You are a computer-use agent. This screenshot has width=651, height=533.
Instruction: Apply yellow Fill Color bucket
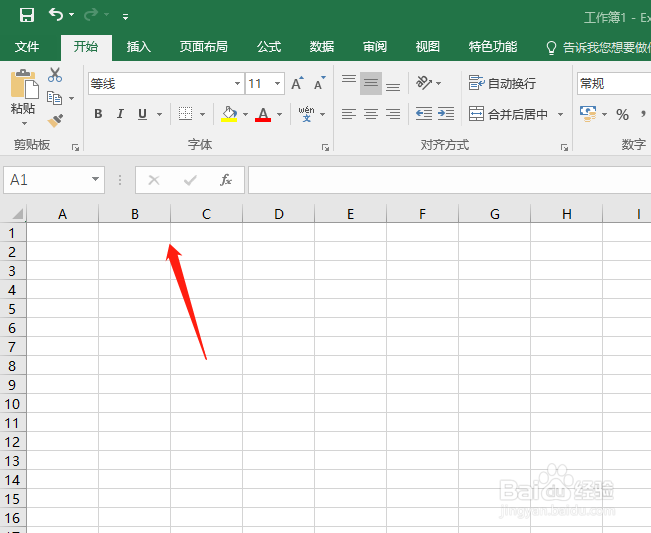tap(229, 114)
